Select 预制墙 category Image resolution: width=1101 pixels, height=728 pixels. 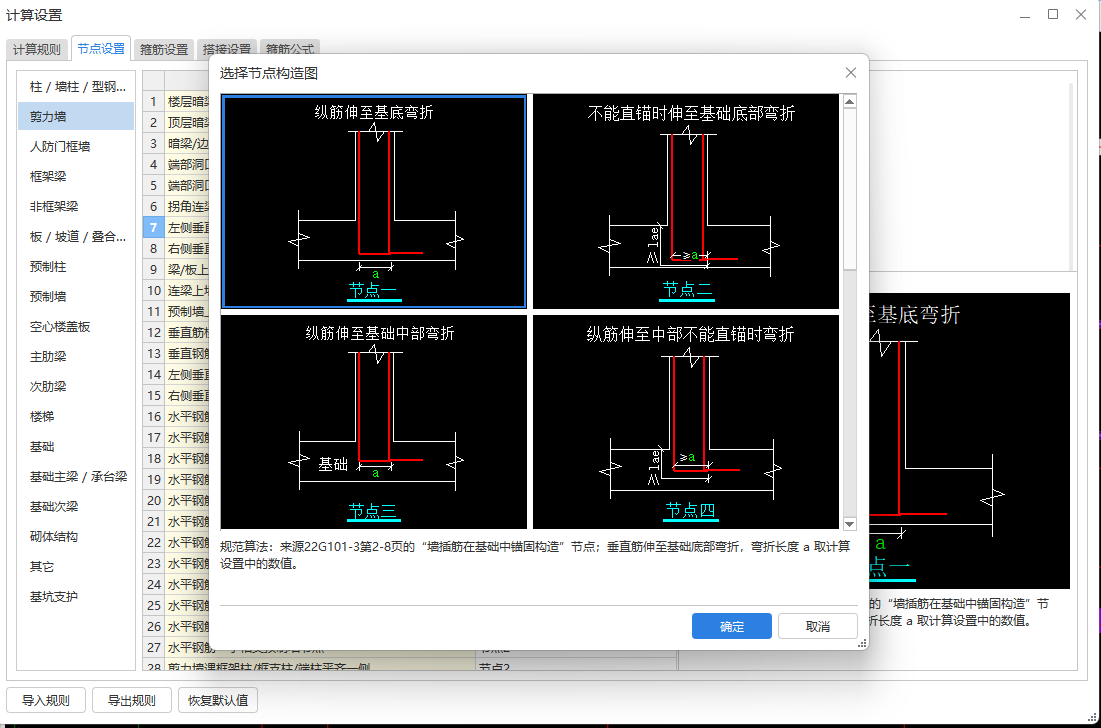(76, 296)
